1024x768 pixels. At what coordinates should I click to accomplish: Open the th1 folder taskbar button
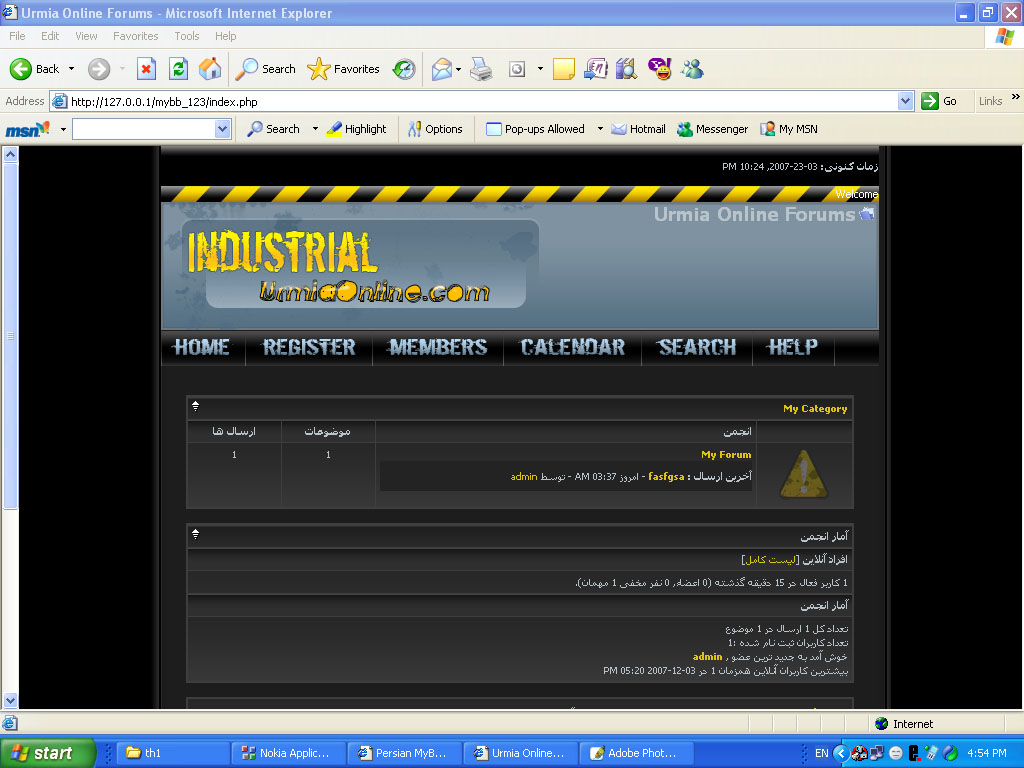pos(172,753)
